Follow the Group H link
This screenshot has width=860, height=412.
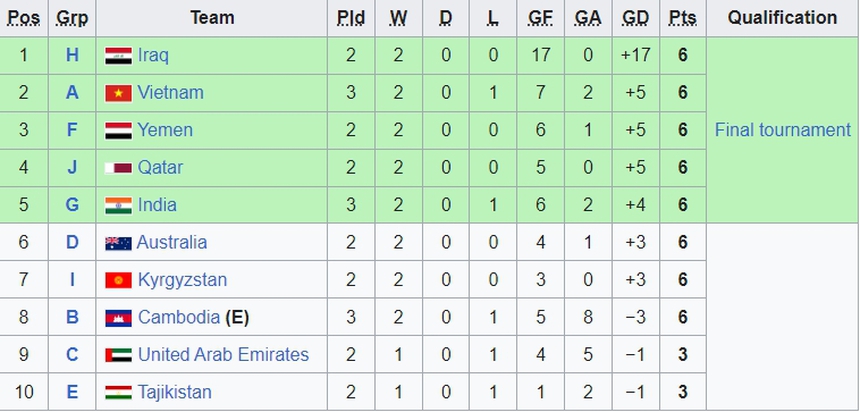coord(72,55)
